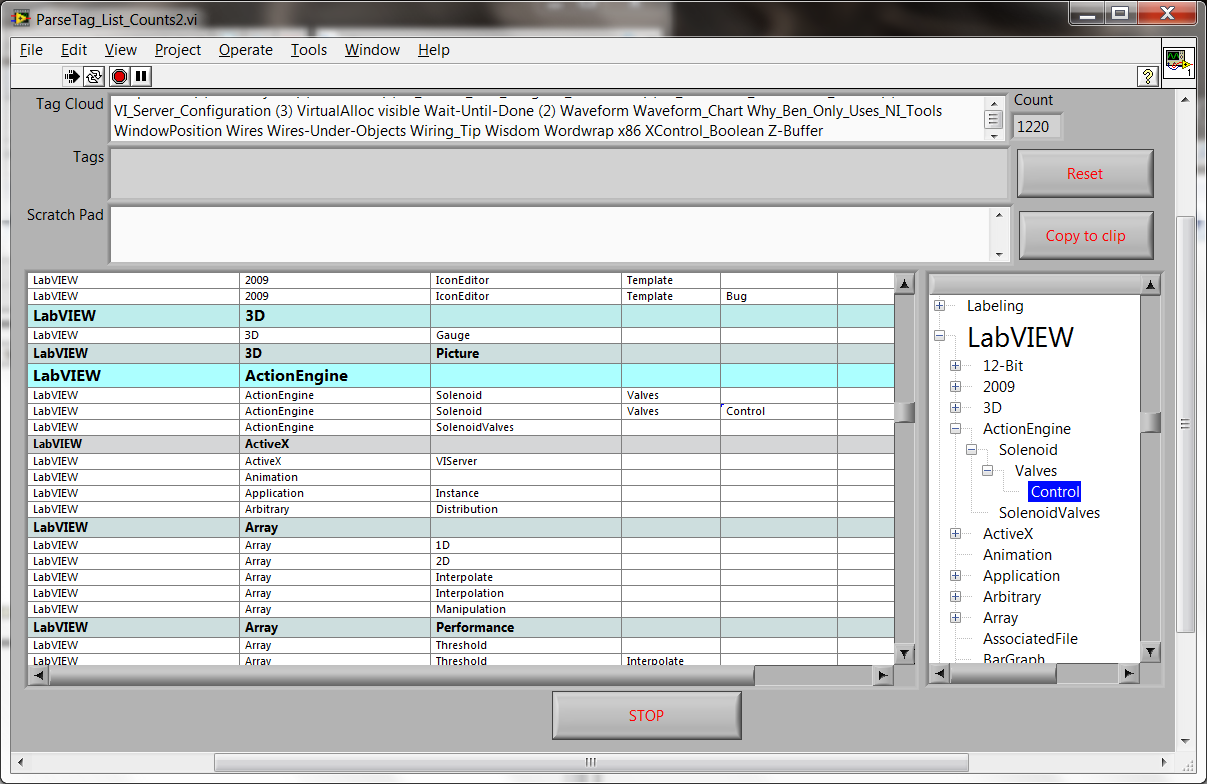Expand the 2009 tree node

tap(955, 387)
